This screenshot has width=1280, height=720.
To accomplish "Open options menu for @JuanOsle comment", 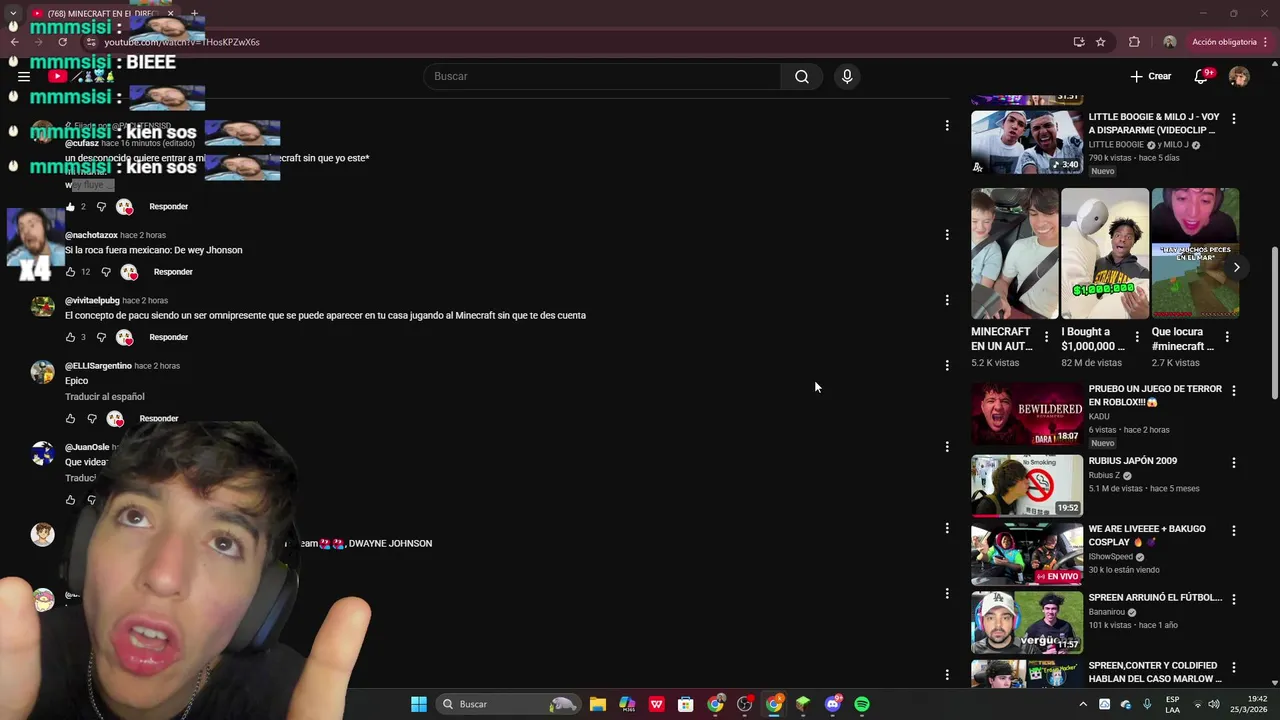I will point(947,447).
